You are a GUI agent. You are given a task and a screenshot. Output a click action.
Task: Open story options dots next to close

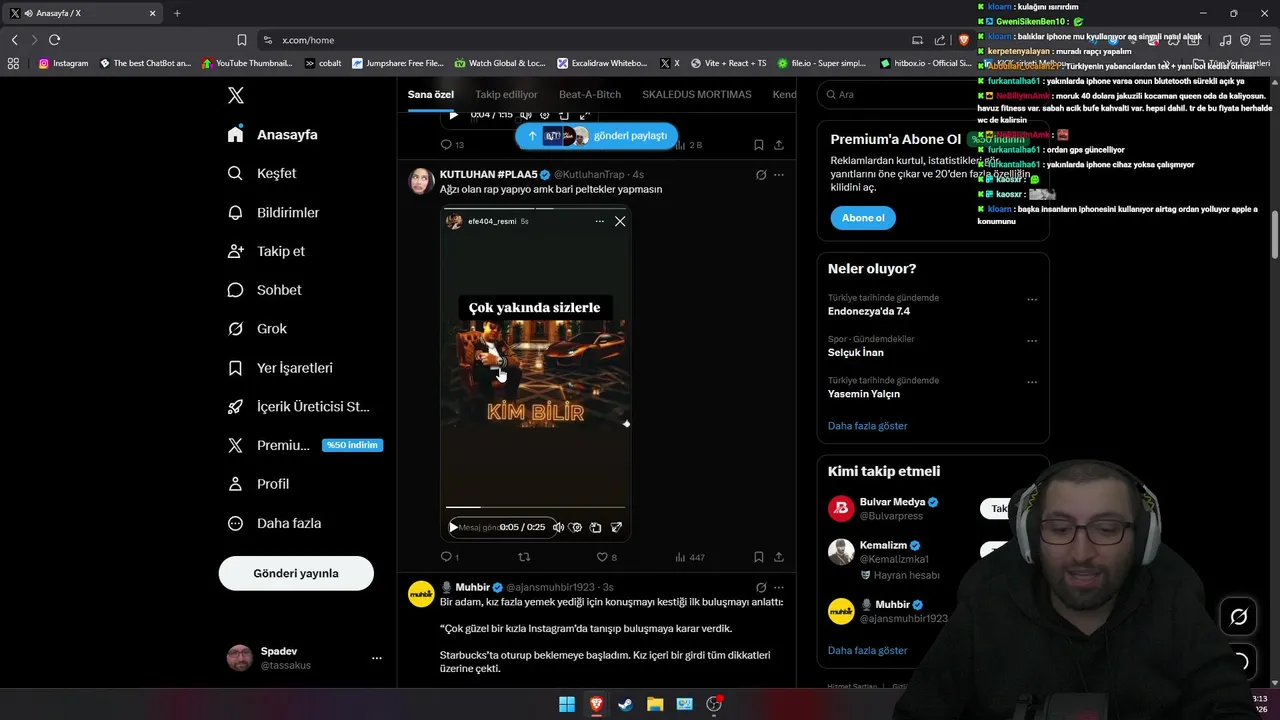click(599, 221)
